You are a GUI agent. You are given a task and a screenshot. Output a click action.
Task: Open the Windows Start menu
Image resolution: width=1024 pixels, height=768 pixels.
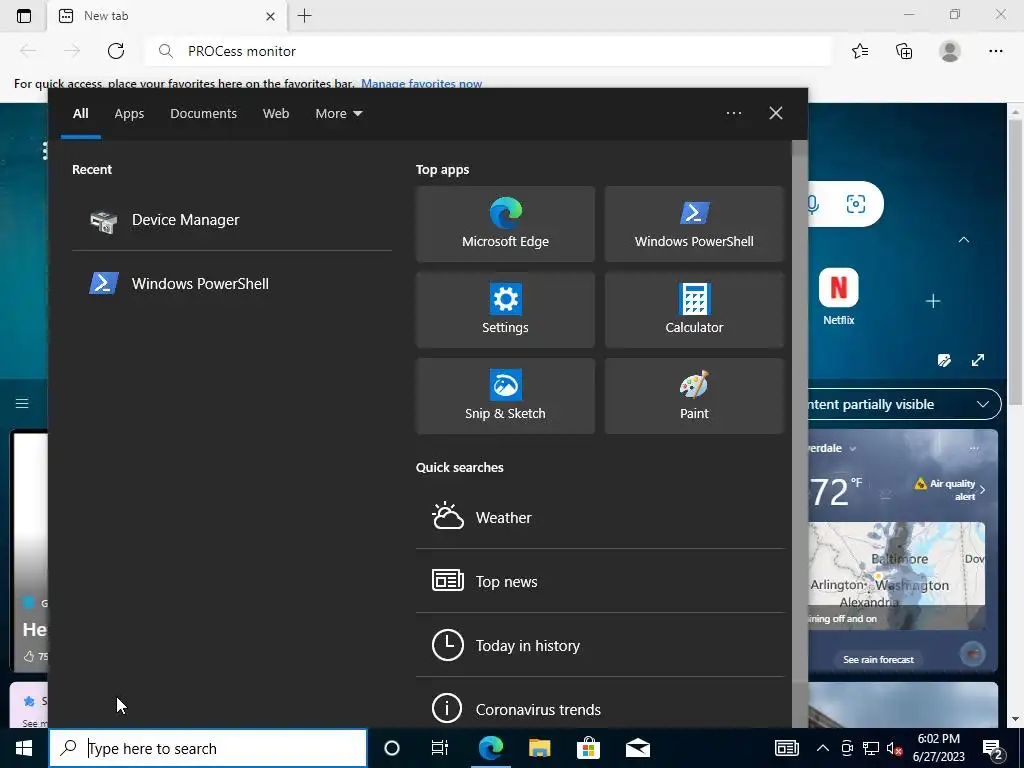point(24,748)
